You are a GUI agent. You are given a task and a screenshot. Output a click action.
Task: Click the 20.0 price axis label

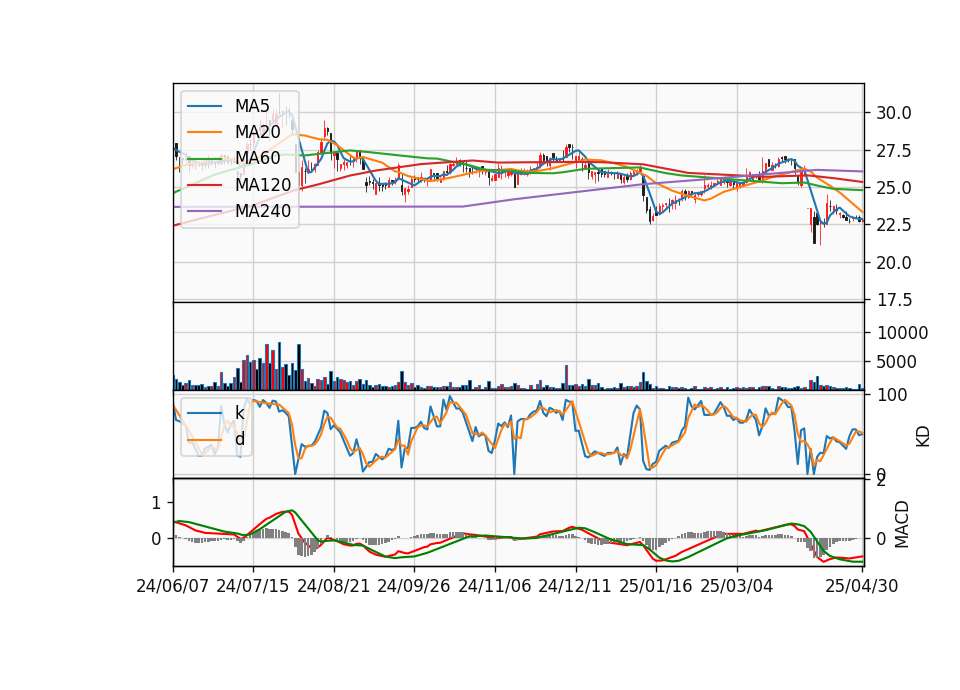pyautogui.click(x=894, y=263)
